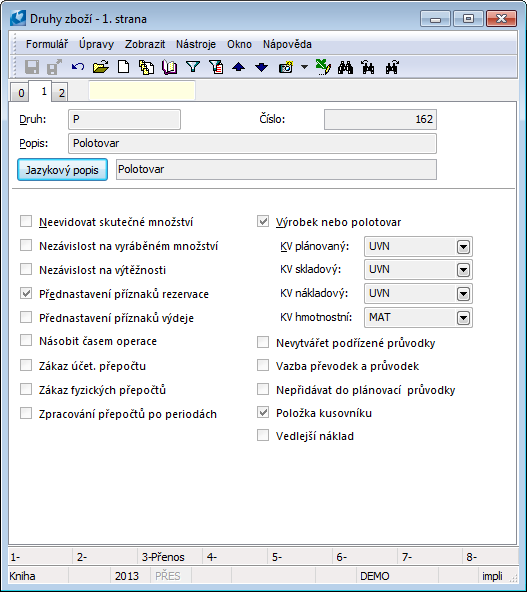The height and width of the screenshot is (592, 527).
Task: Click the field beside Jazykový popis
Action: point(276,170)
